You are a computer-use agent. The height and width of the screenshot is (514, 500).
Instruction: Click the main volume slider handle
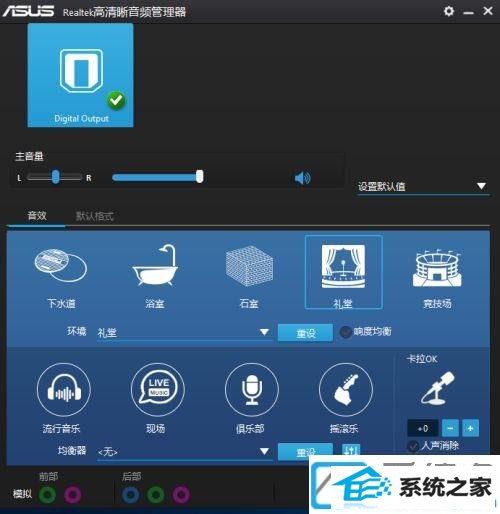point(199,176)
